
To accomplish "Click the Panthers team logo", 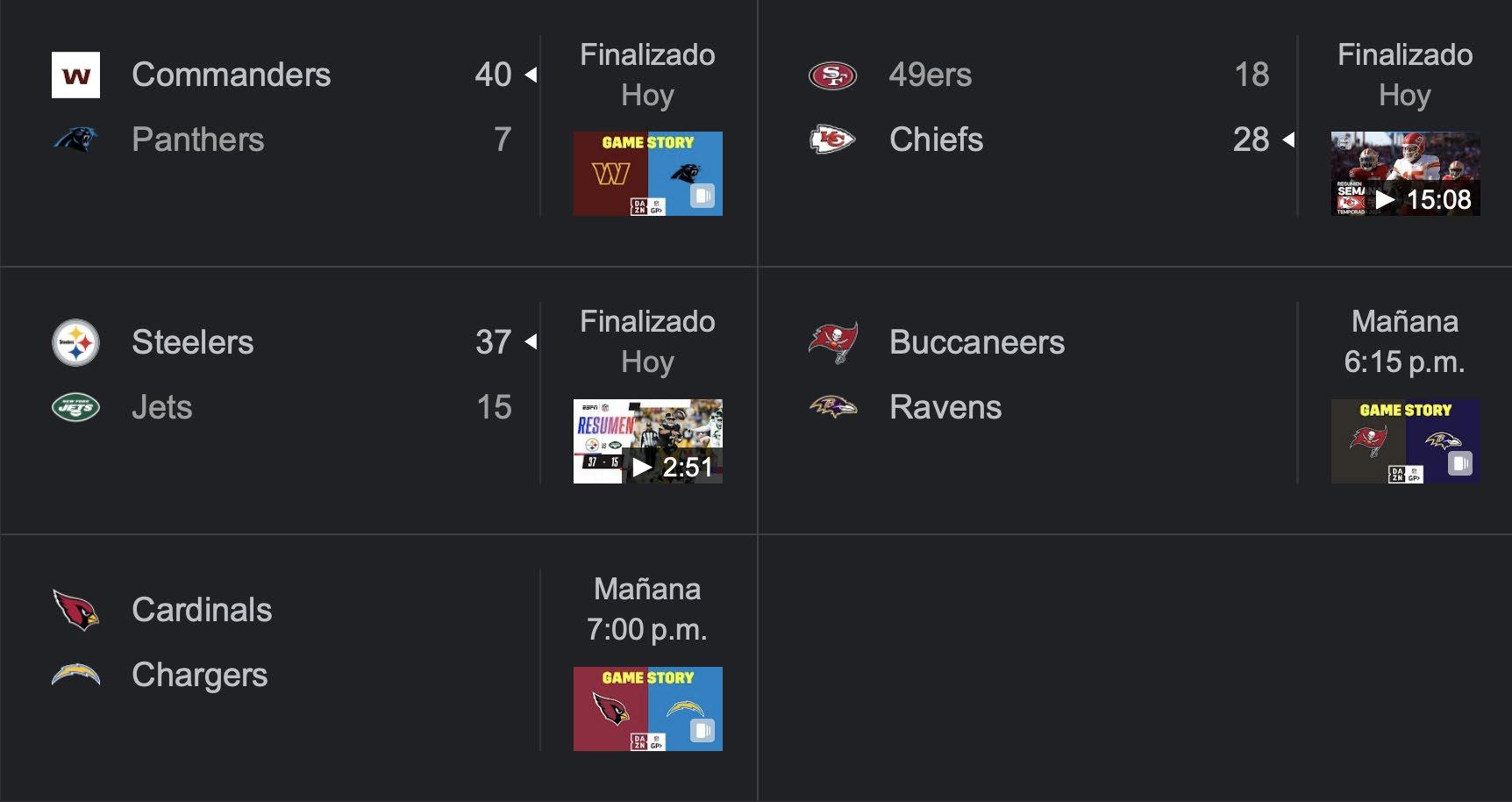I will click(x=75, y=140).
